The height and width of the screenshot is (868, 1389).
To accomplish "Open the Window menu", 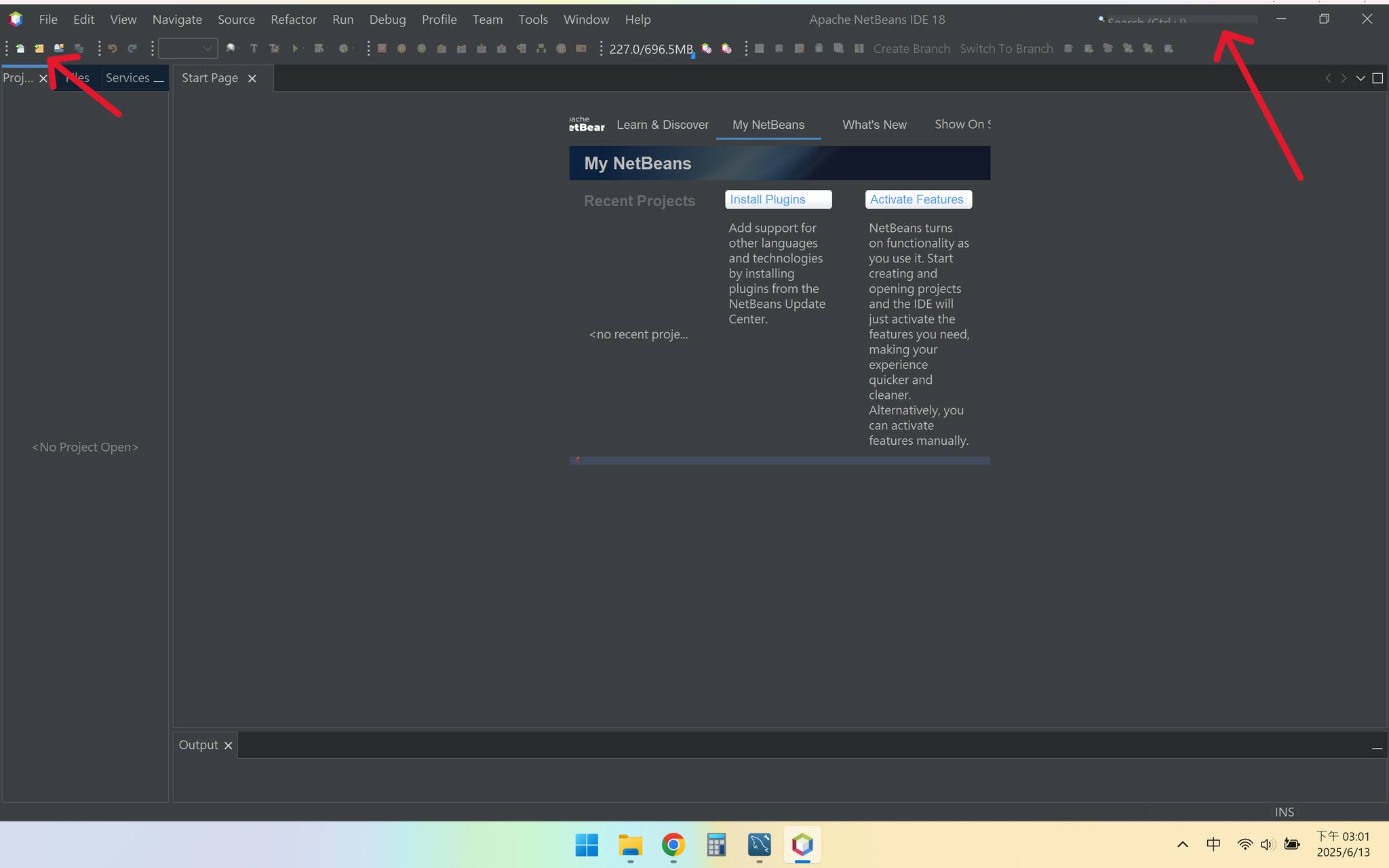I will (x=586, y=20).
